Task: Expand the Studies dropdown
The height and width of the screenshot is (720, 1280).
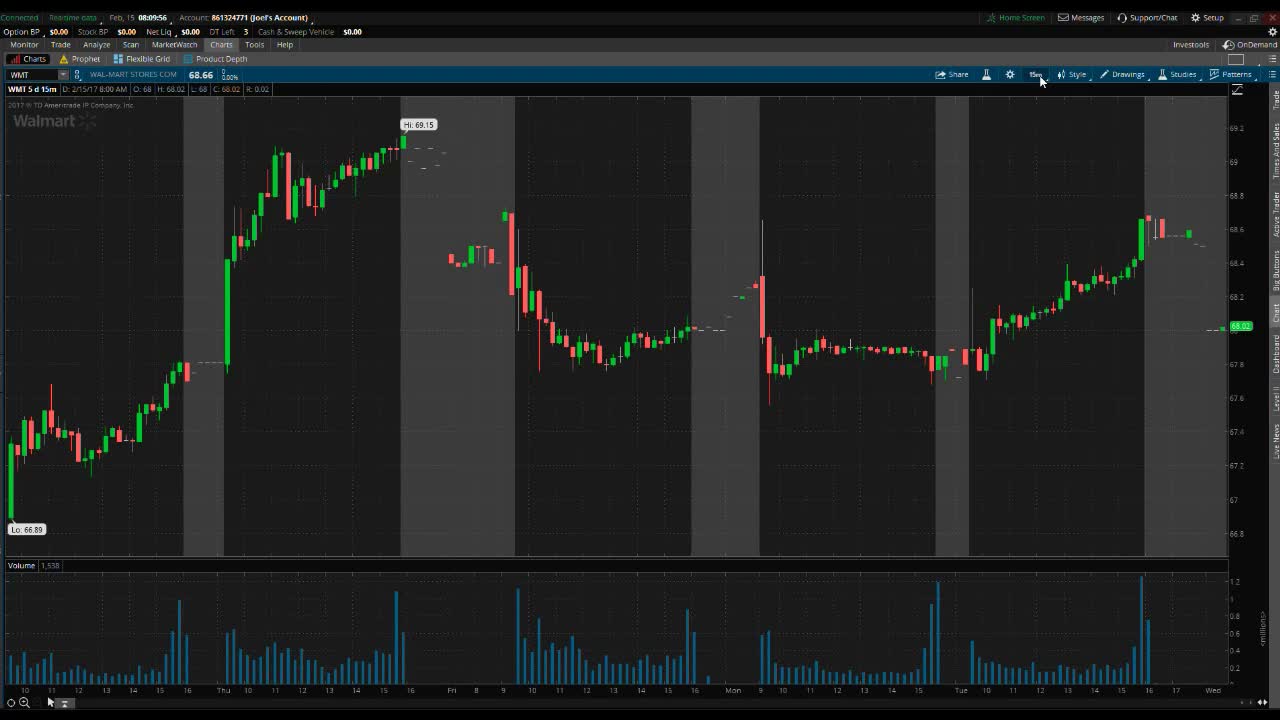Action: pos(1177,75)
